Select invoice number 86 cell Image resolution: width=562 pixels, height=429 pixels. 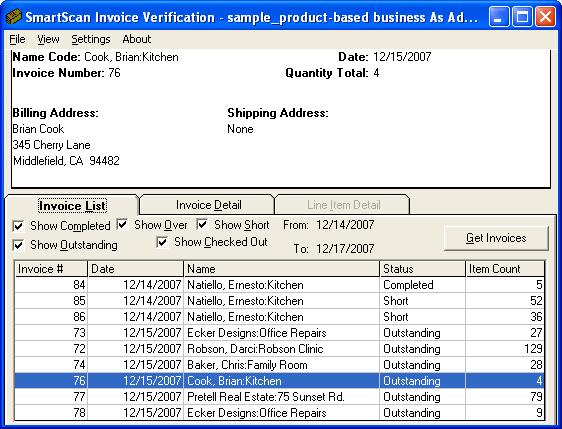pos(51,317)
